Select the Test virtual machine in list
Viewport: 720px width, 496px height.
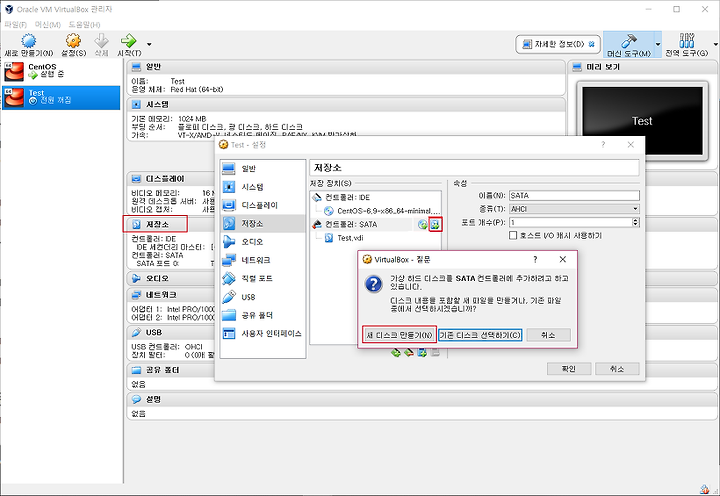point(61,97)
